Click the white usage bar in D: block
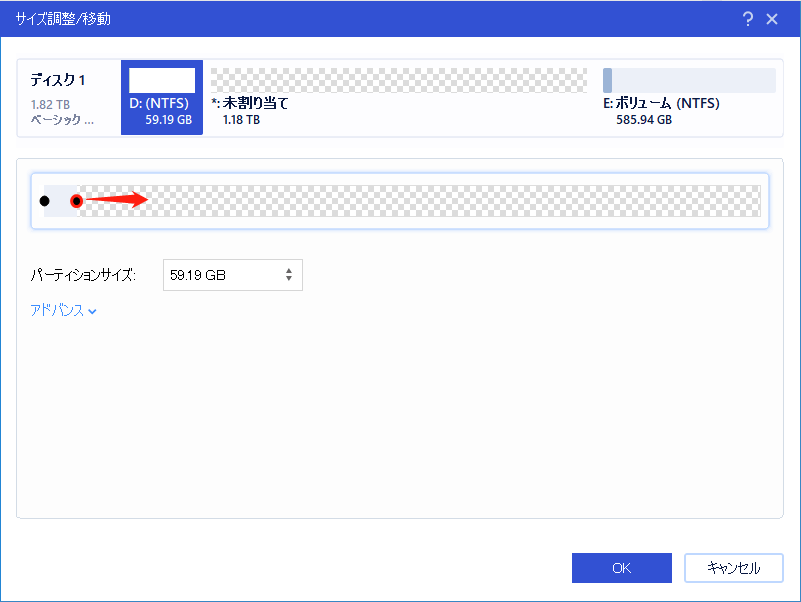Screen dimensions: 801x602 click(162, 81)
